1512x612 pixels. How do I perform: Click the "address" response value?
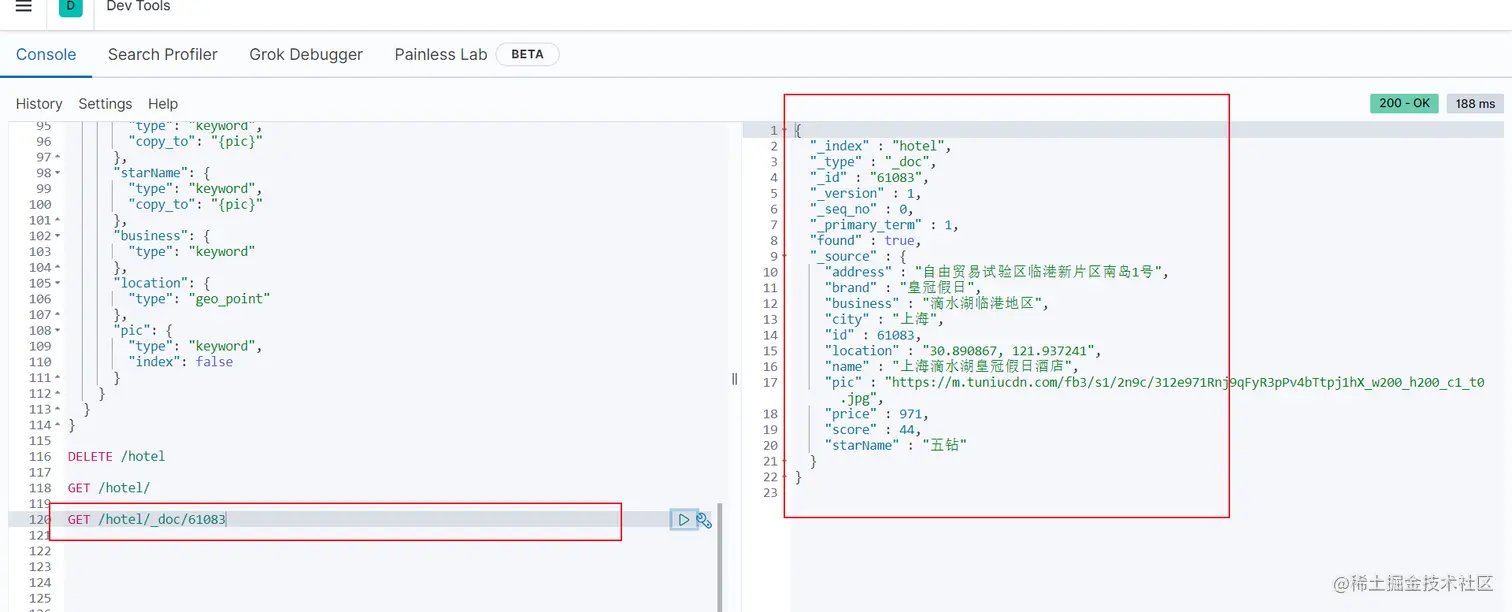click(x=1037, y=272)
